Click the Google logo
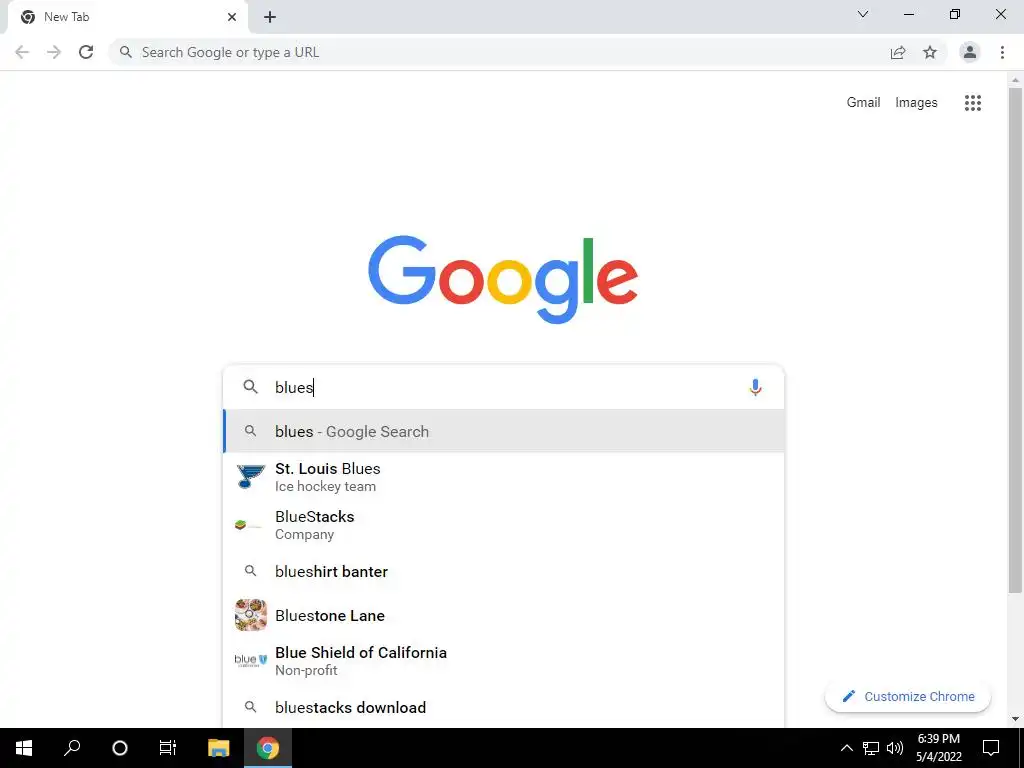The width and height of the screenshot is (1024, 768). click(503, 280)
